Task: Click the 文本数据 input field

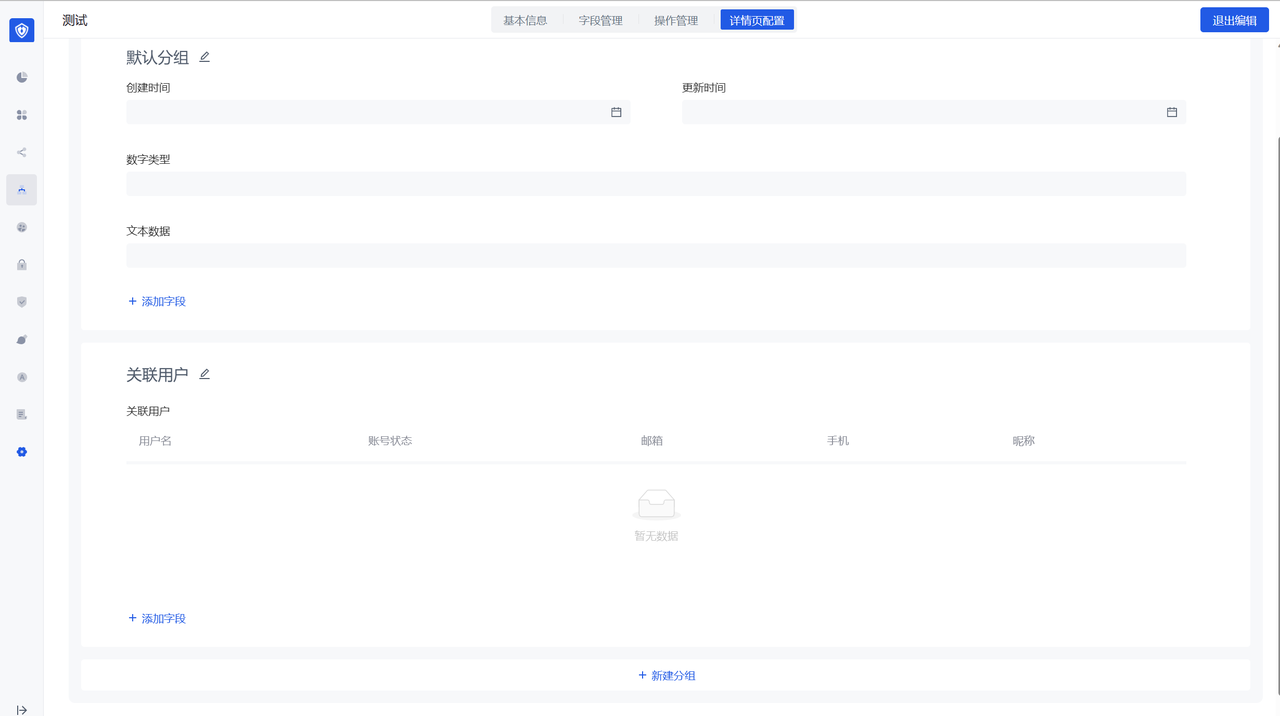Action: (x=655, y=255)
